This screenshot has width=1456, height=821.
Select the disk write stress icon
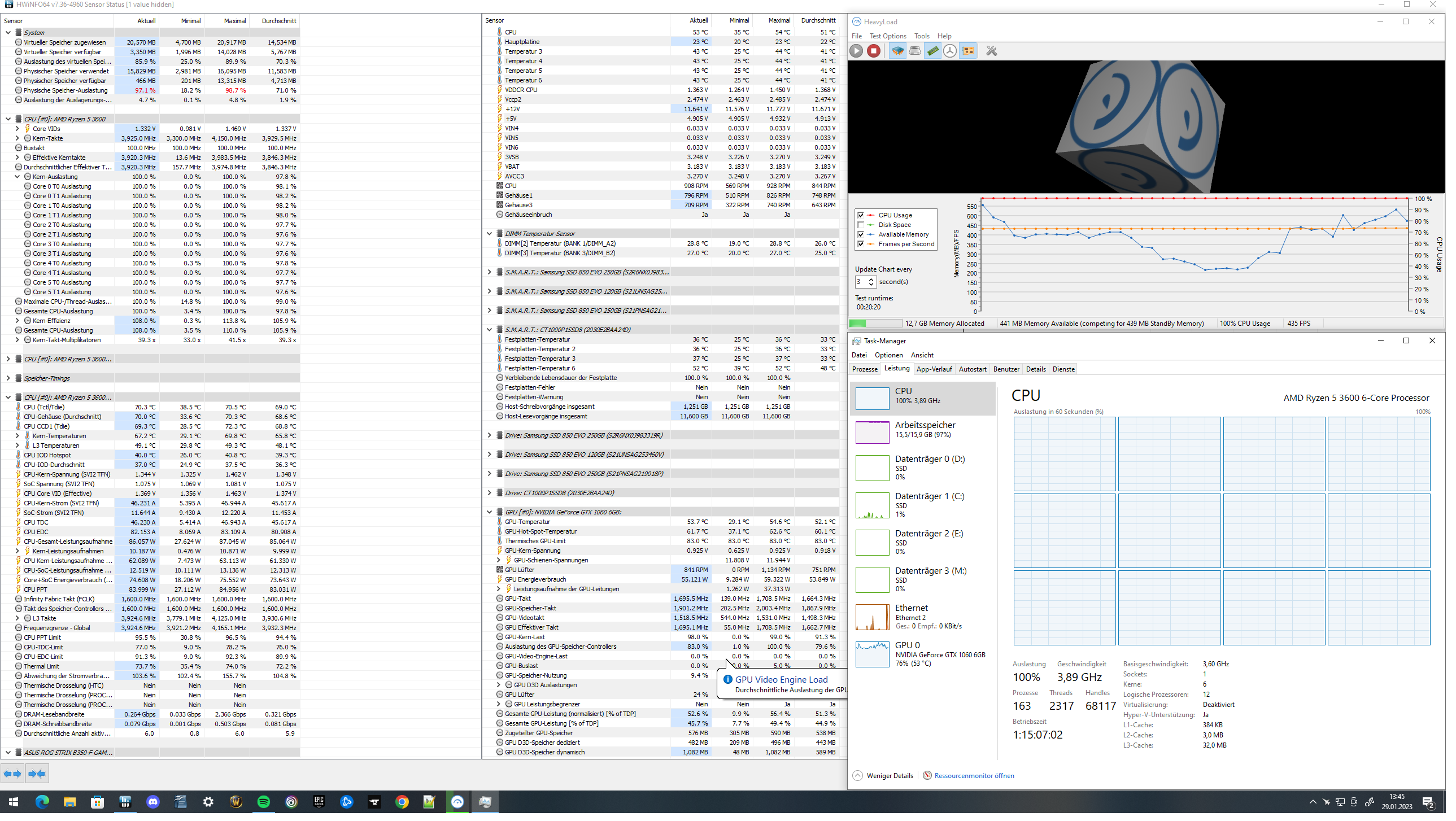[916, 51]
